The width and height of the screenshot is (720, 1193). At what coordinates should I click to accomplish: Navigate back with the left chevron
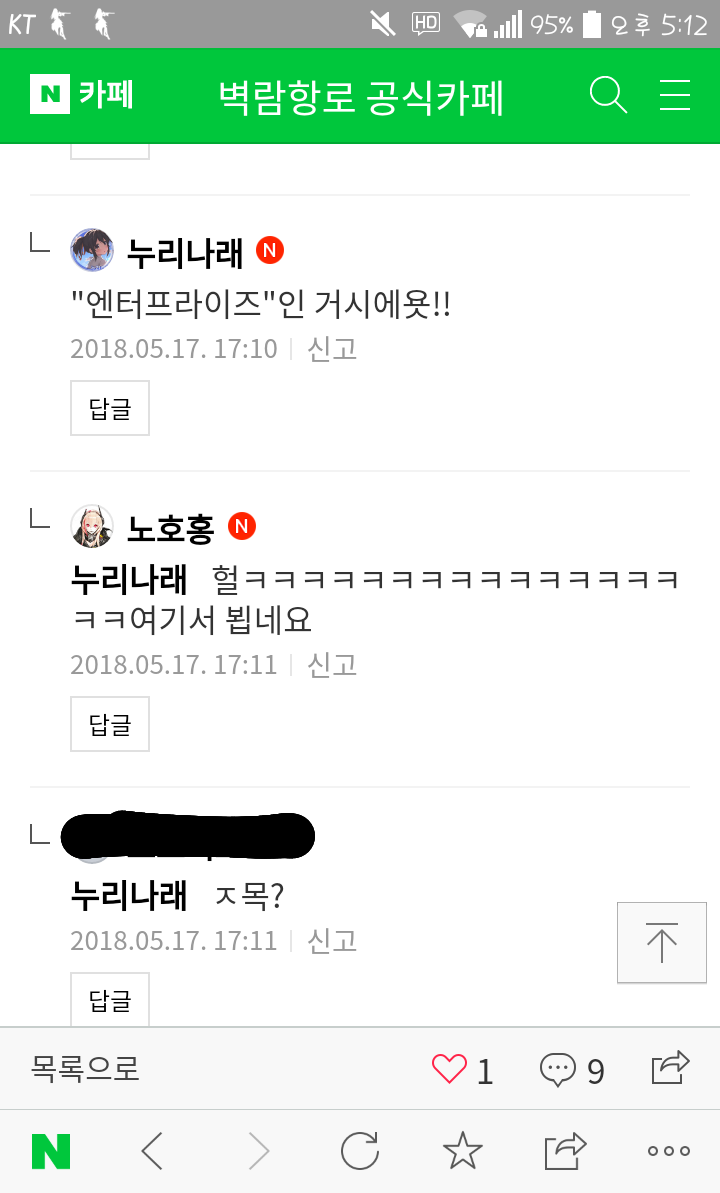coord(153,1150)
